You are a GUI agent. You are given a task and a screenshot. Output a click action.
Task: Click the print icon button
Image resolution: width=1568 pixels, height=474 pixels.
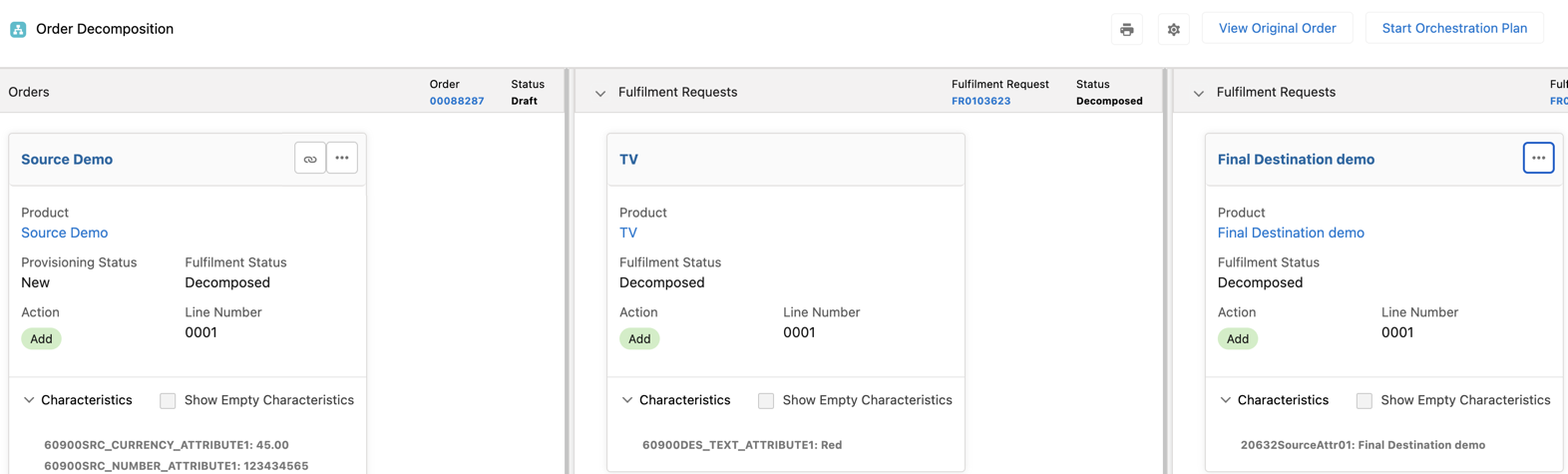[x=1126, y=29]
